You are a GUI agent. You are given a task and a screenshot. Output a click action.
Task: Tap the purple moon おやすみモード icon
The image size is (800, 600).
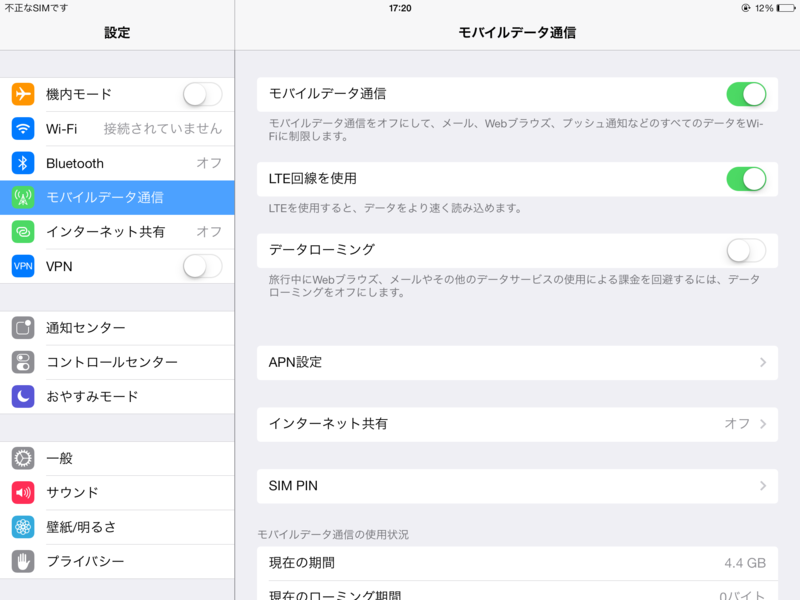coord(23,396)
